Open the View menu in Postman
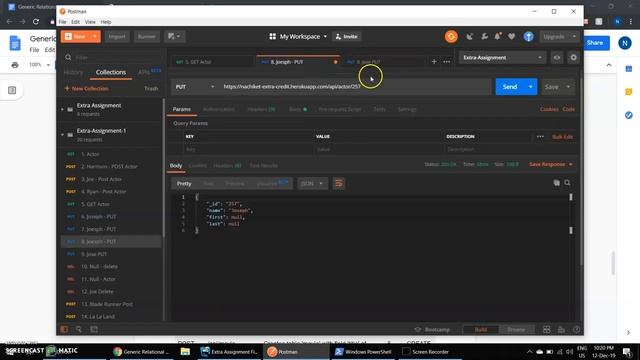Screen dimensions: 640x360 point(90,22)
